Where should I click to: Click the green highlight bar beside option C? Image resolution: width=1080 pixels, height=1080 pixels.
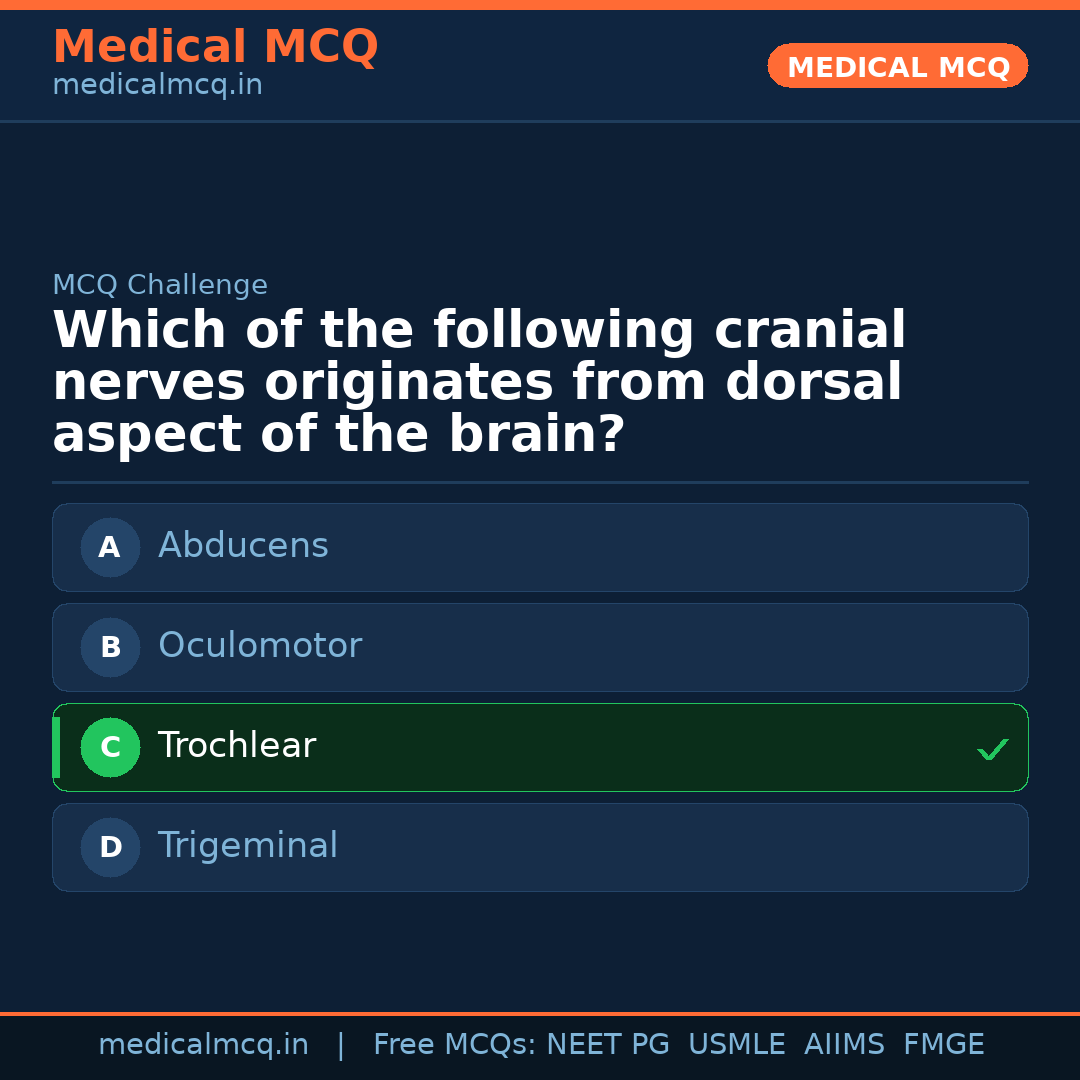(x=55, y=747)
